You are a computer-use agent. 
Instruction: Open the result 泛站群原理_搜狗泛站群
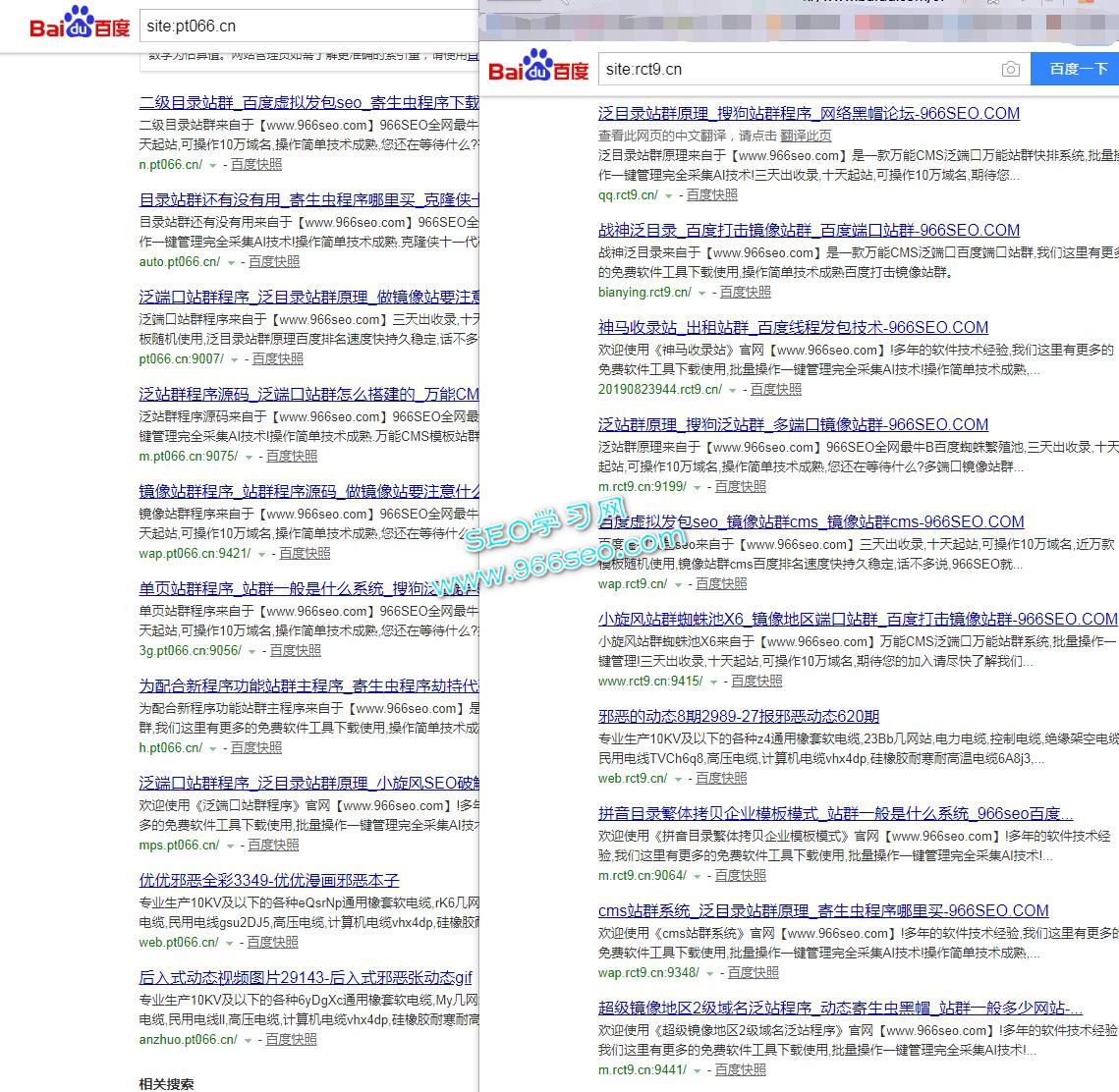pyautogui.click(x=793, y=425)
